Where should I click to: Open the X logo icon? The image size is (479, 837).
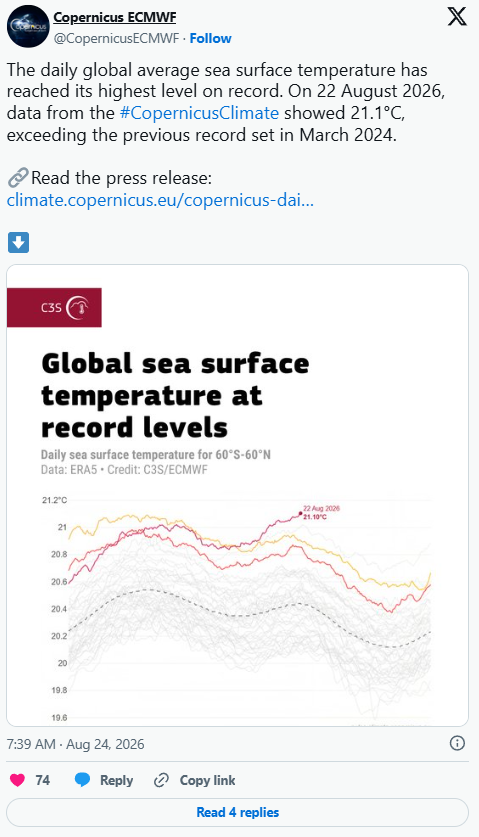pos(457,17)
